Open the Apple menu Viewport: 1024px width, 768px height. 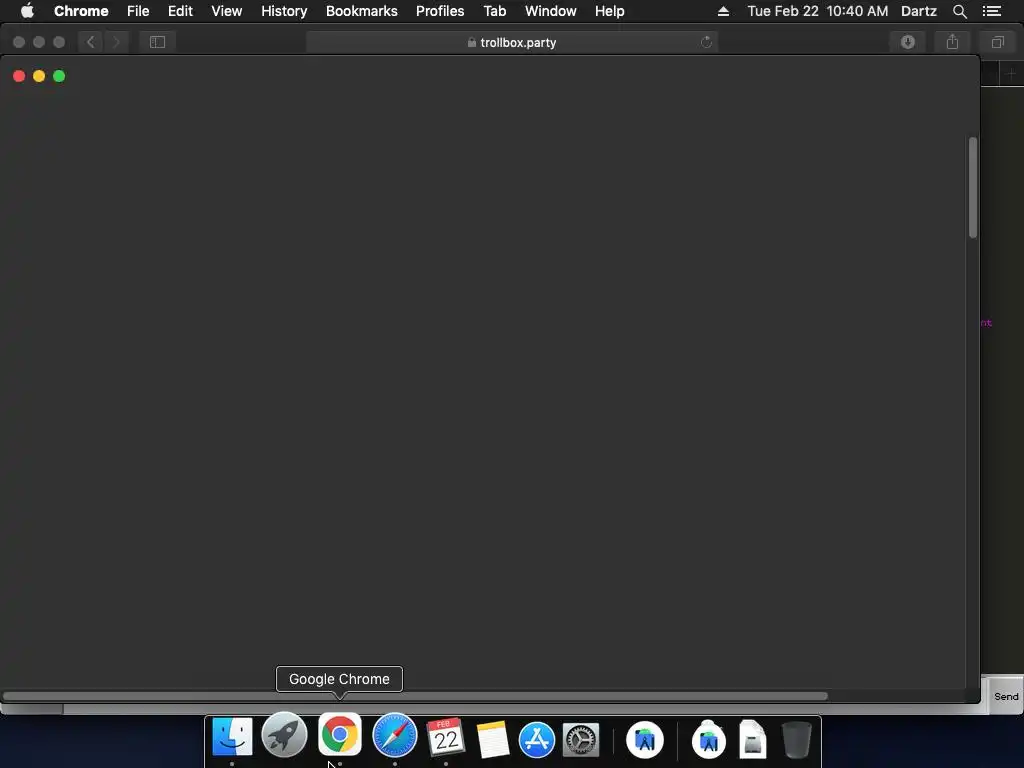pyautogui.click(x=27, y=11)
